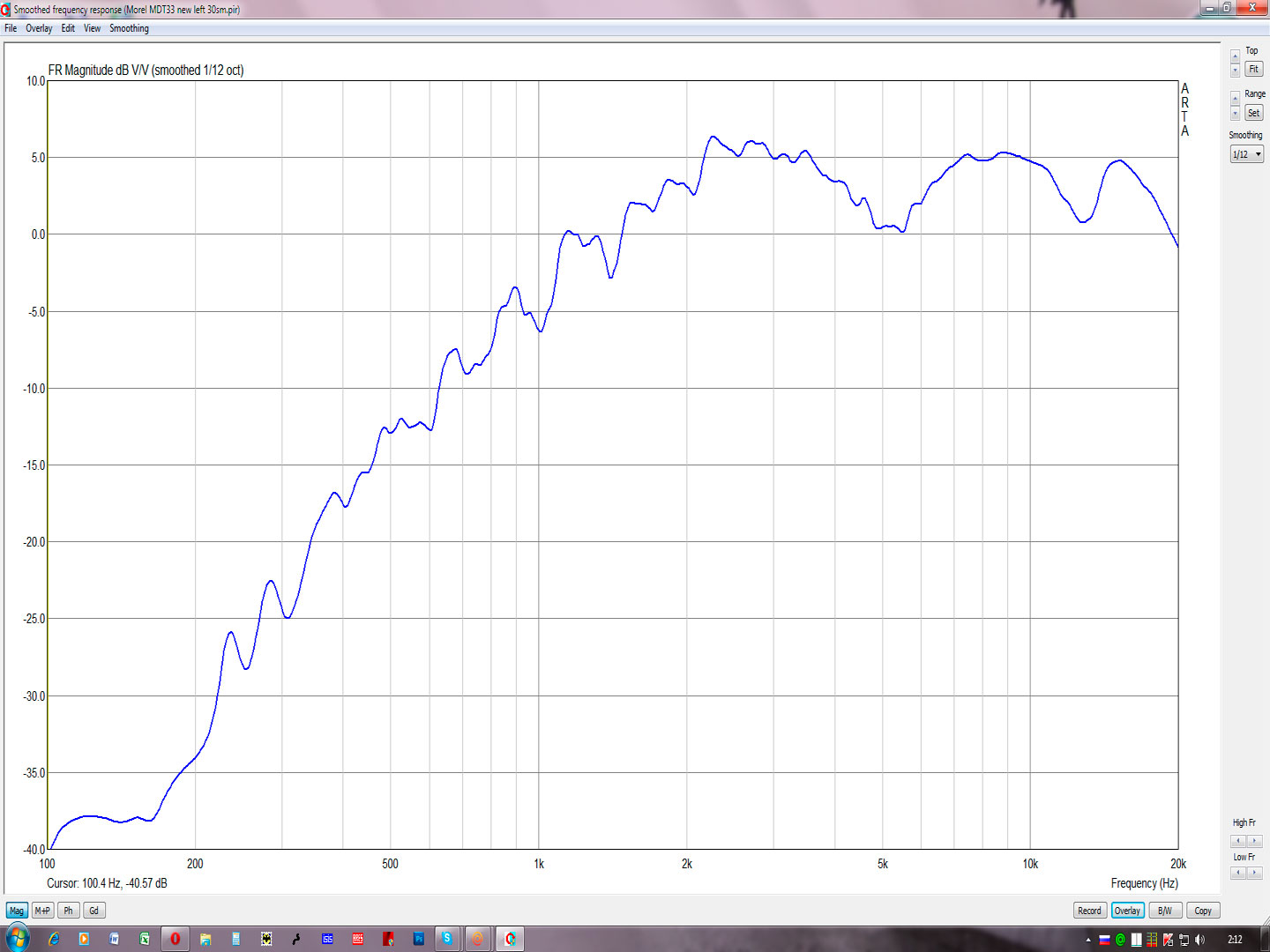Click the Frequency (Hz) axis label
The width and height of the screenshot is (1270, 952).
pyautogui.click(x=1144, y=883)
